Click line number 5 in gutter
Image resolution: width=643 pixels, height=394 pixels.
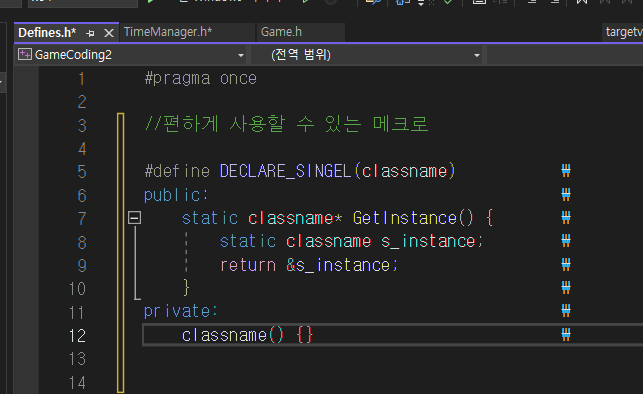tap(82, 172)
